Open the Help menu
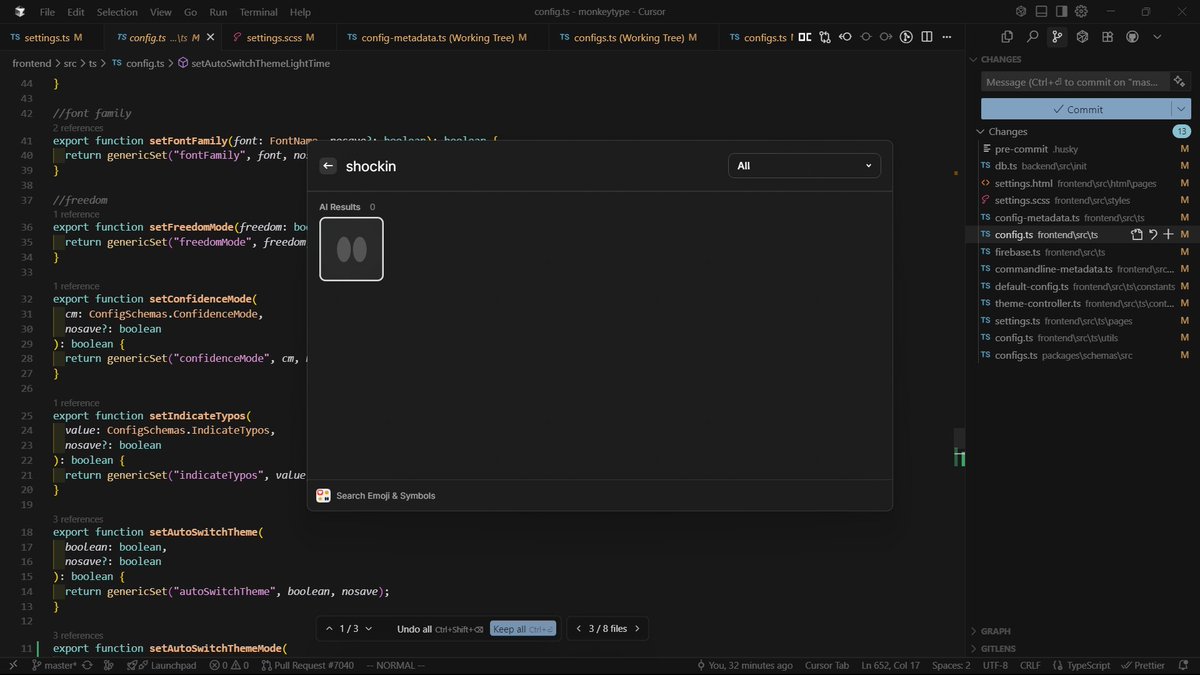The height and width of the screenshot is (675, 1200). pyautogui.click(x=300, y=12)
